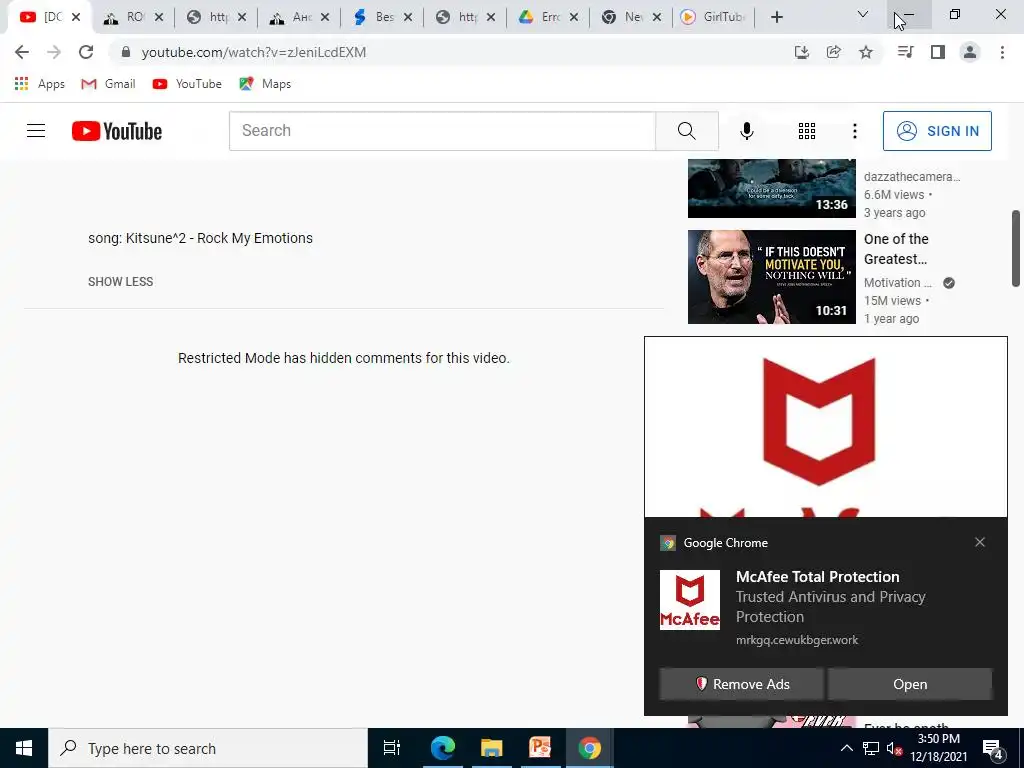Open the Chrome profile avatar
This screenshot has width=1024, height=768.
pos(970,52)
